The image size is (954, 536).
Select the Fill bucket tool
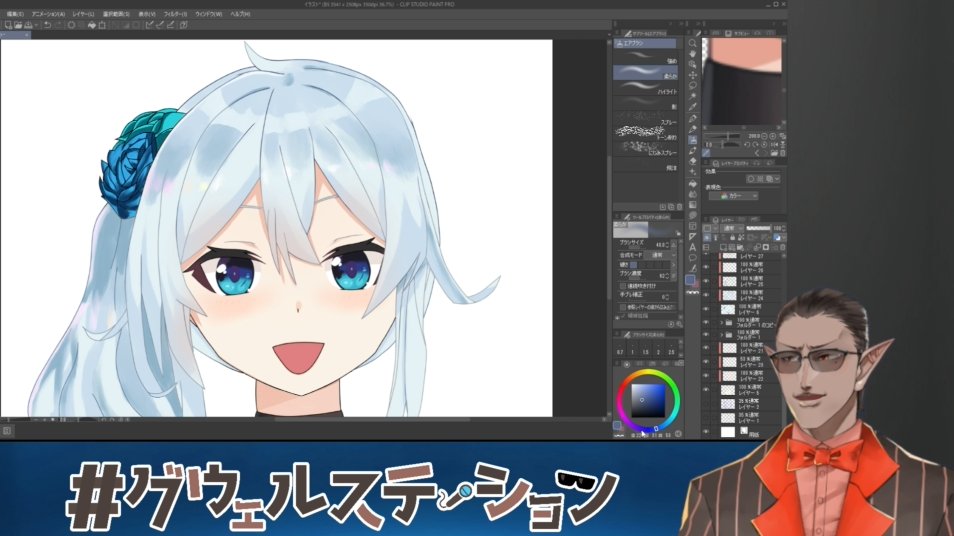(x=692, y=183)
